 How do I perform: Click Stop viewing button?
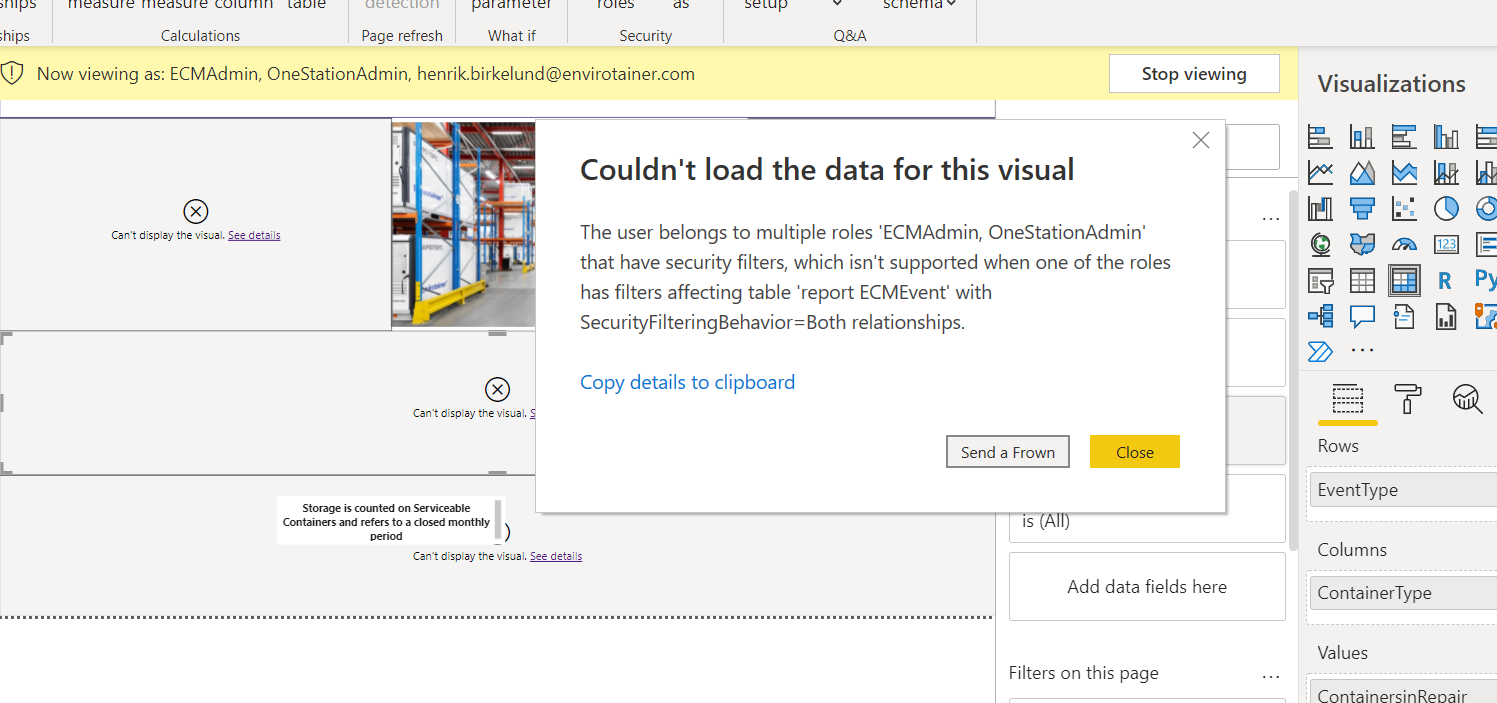[x=1194, y=74]
